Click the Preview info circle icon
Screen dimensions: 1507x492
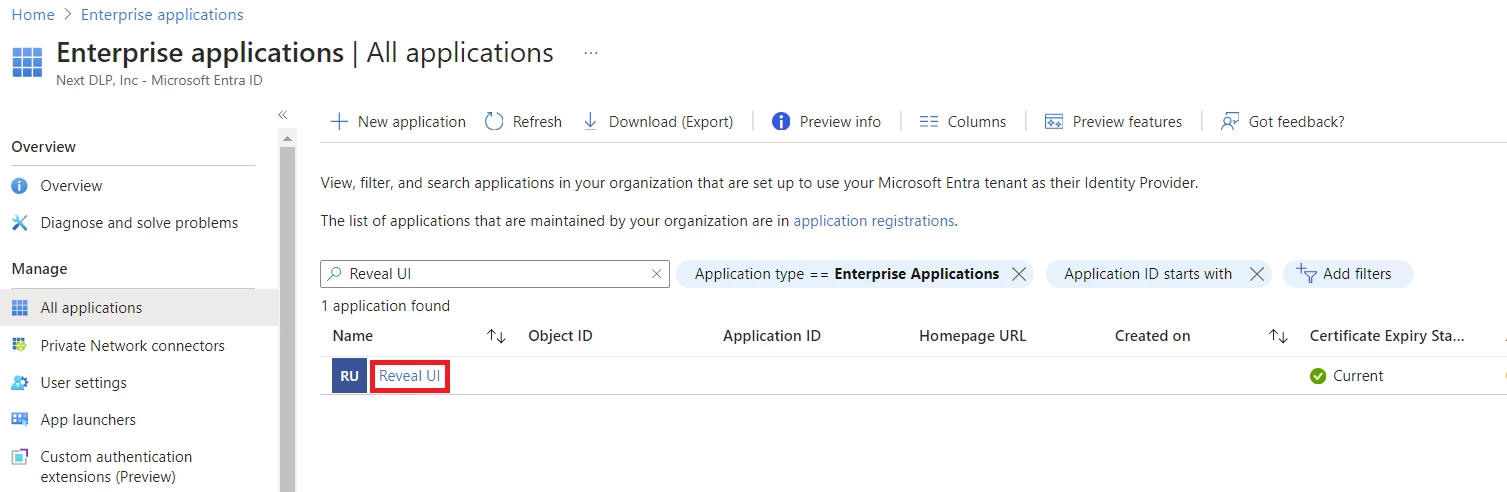coord(781,121)
